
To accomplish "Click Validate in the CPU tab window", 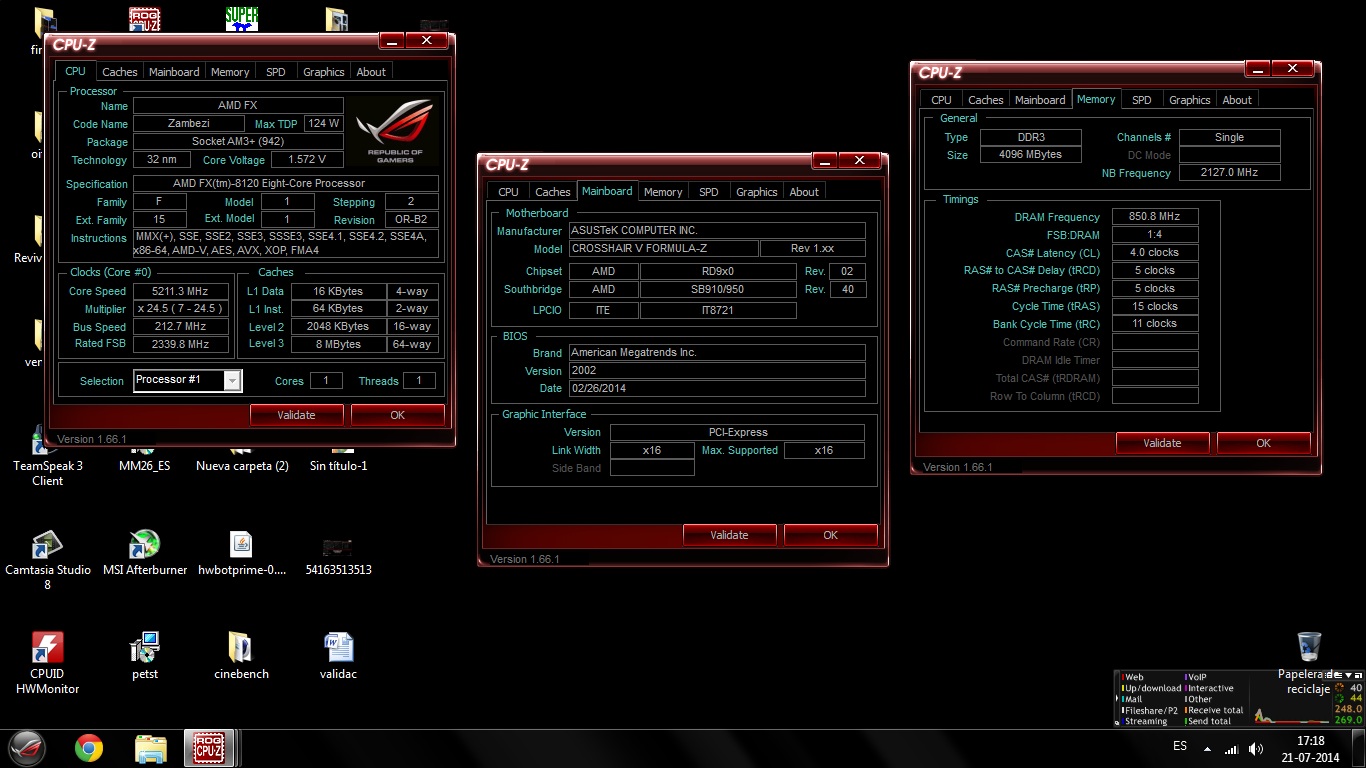I will pos(296,415).
